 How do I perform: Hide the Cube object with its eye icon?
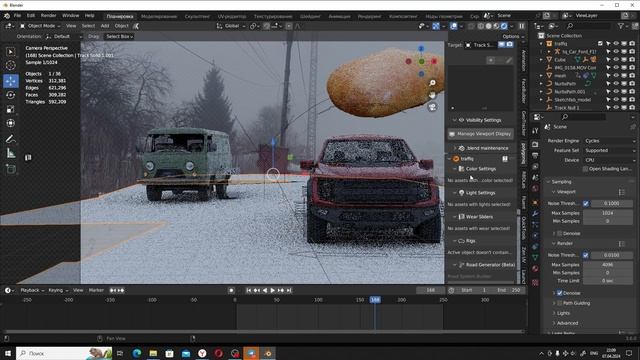(x=616, y=59)
